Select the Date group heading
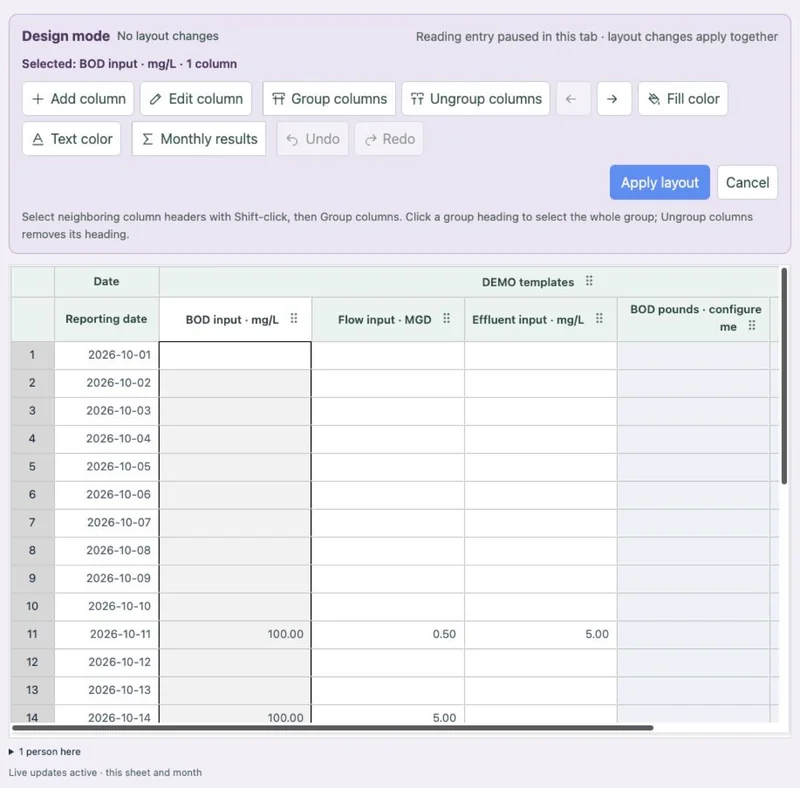800x788 pixels. click(106, 281)
